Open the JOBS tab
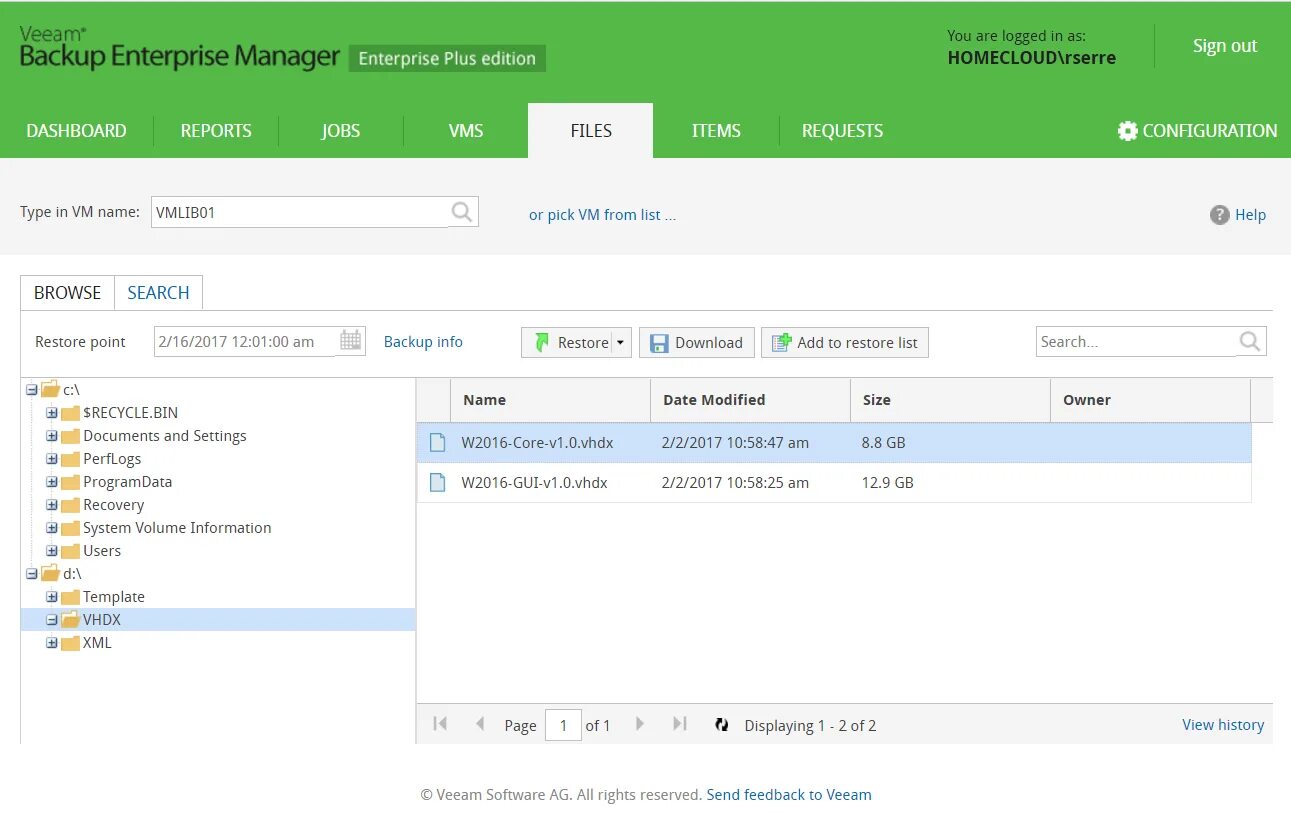The image size is (1291, 813). tap(340, 130)
